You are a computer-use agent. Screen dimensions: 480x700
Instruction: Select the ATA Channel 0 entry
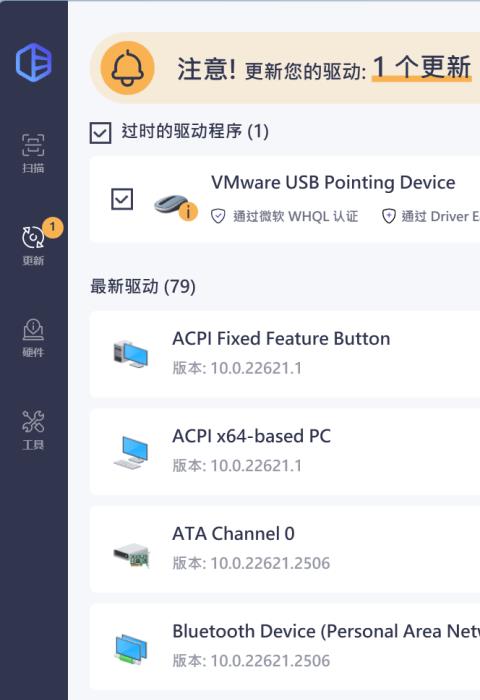coord(285,549)
